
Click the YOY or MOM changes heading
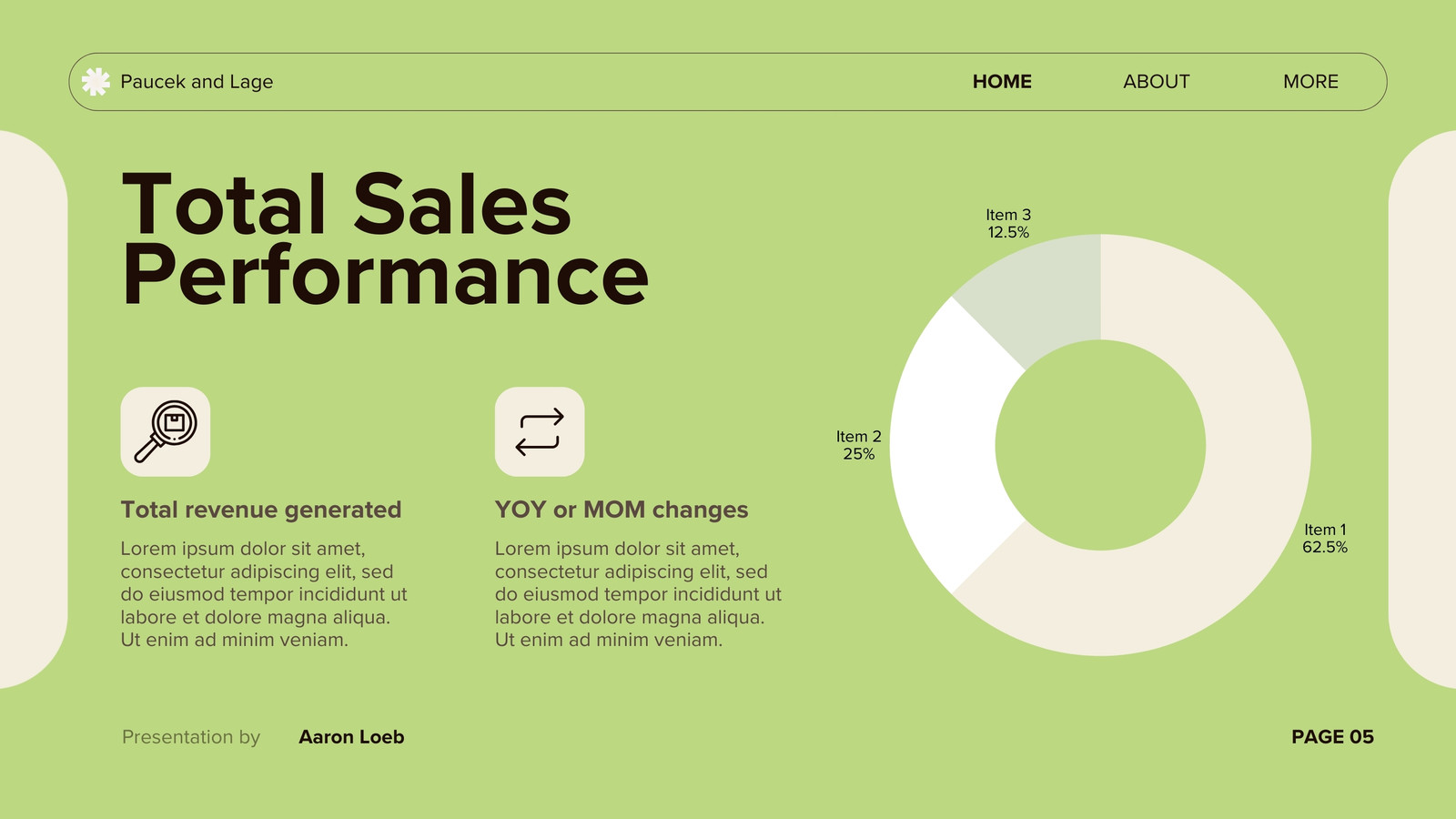tap(622, 510)
